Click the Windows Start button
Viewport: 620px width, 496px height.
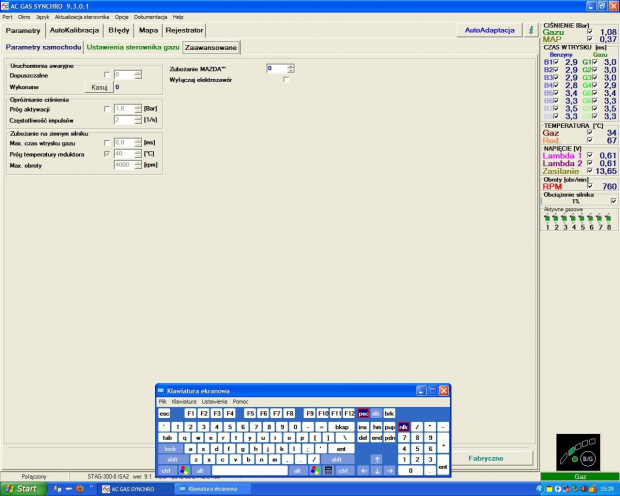pyautogui.click(x=21, y=489)
